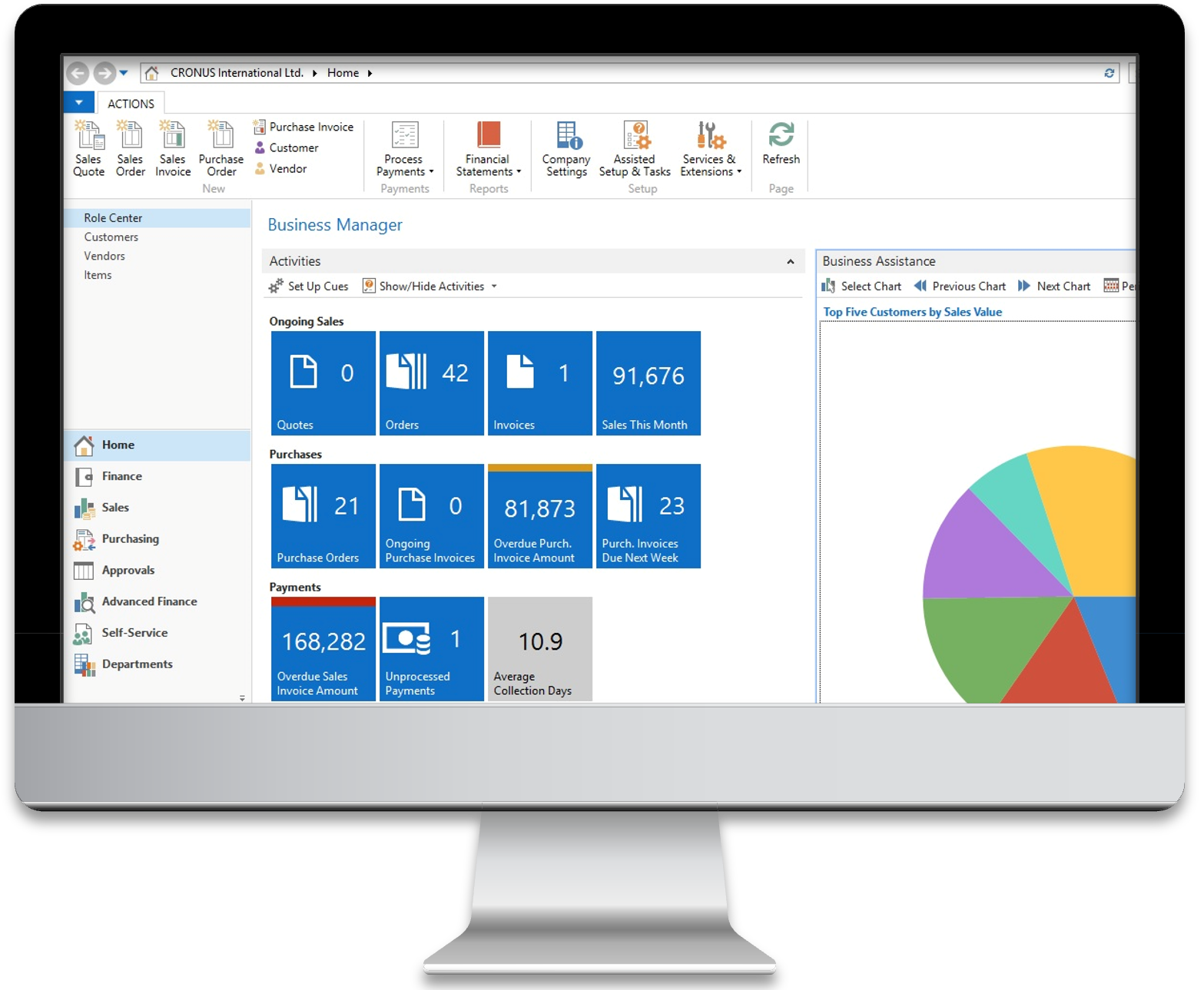Open the Self-Service section
Screen dimensions: 1204x990
pyautogui.click(x=158, y=633)
